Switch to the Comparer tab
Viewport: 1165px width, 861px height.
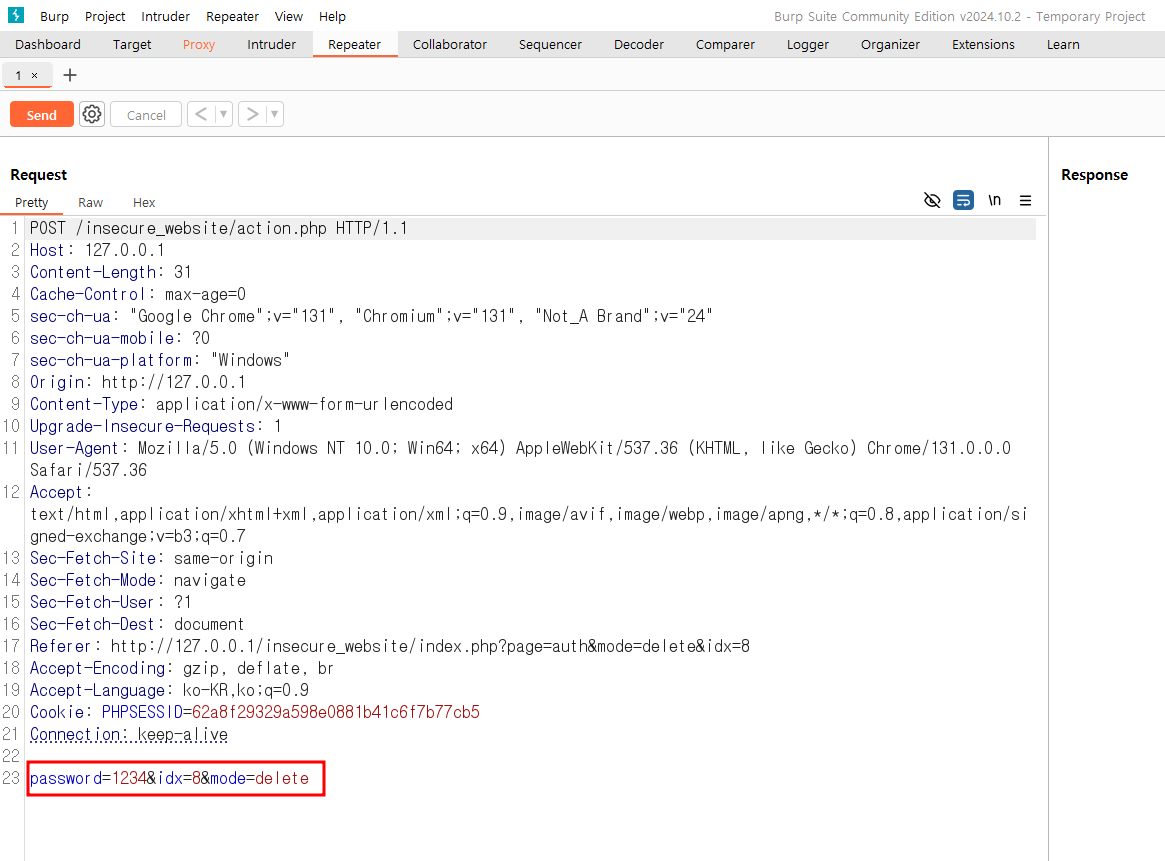[x=724, y=45]
